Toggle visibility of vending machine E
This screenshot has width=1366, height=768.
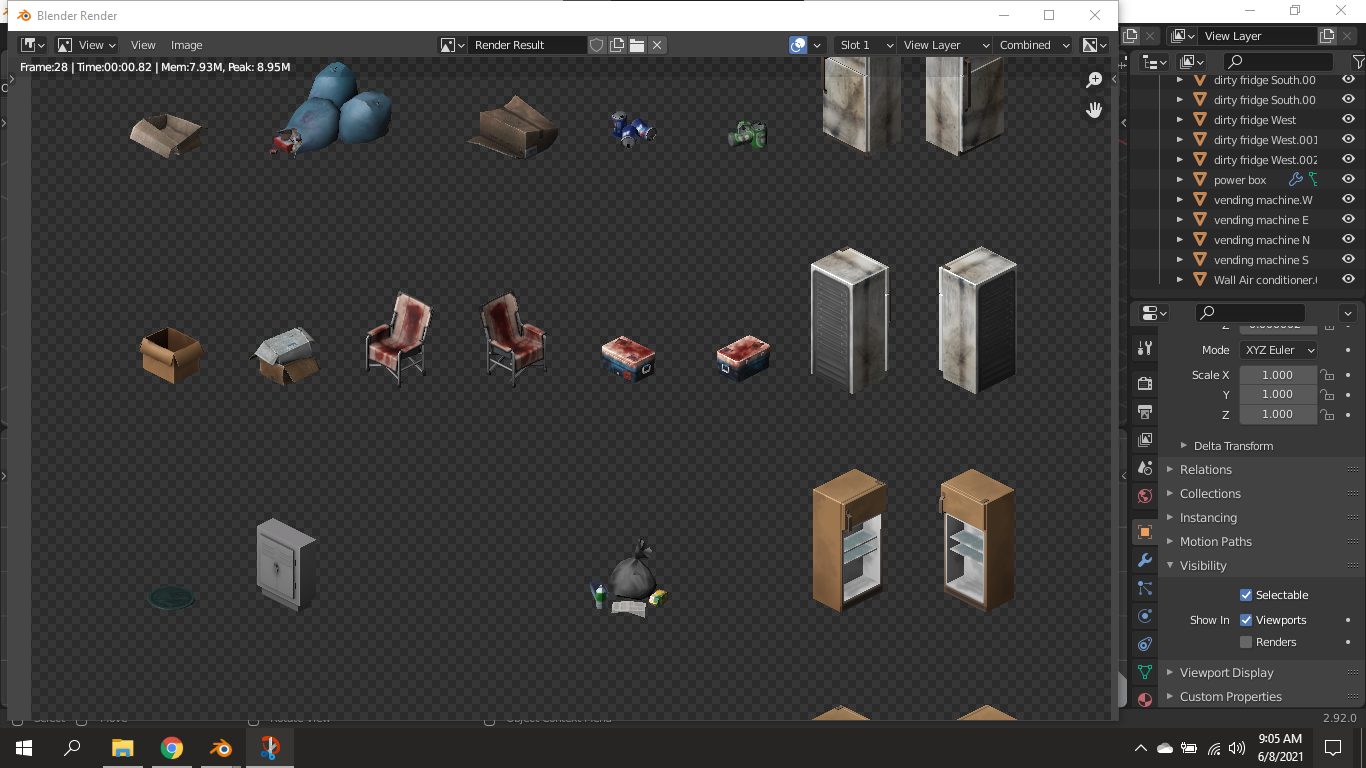point(1347,219)
